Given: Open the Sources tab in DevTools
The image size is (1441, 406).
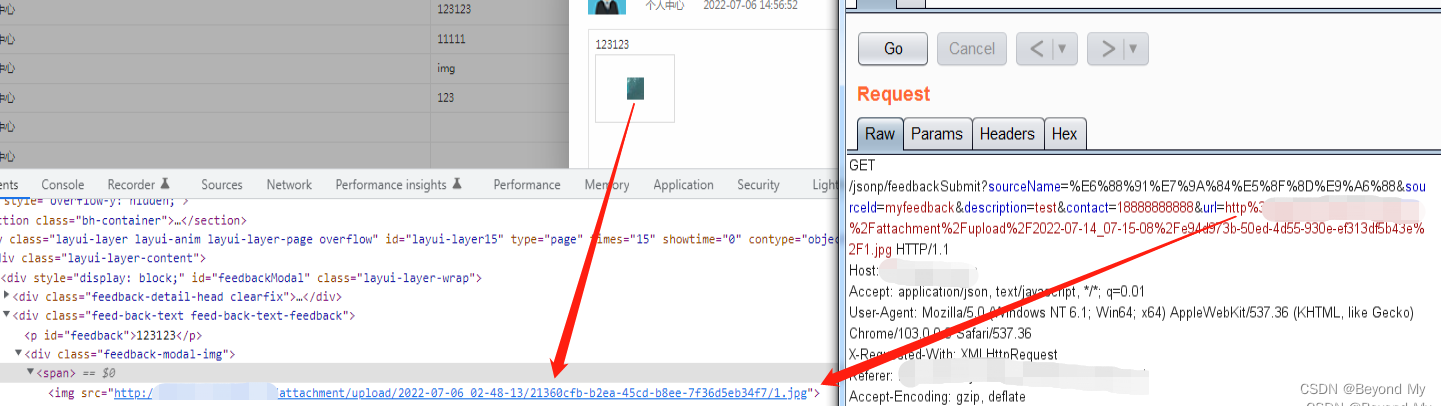Looking at the screenshot, I should (x=221, y=184).
